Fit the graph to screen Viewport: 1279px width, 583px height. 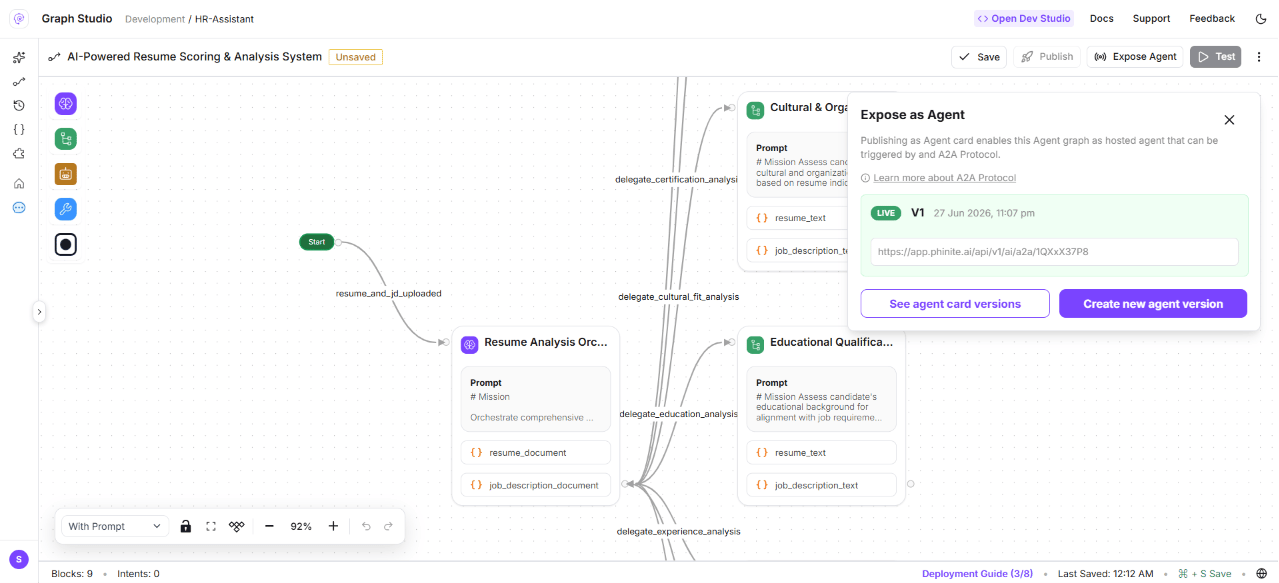(211, 526)
